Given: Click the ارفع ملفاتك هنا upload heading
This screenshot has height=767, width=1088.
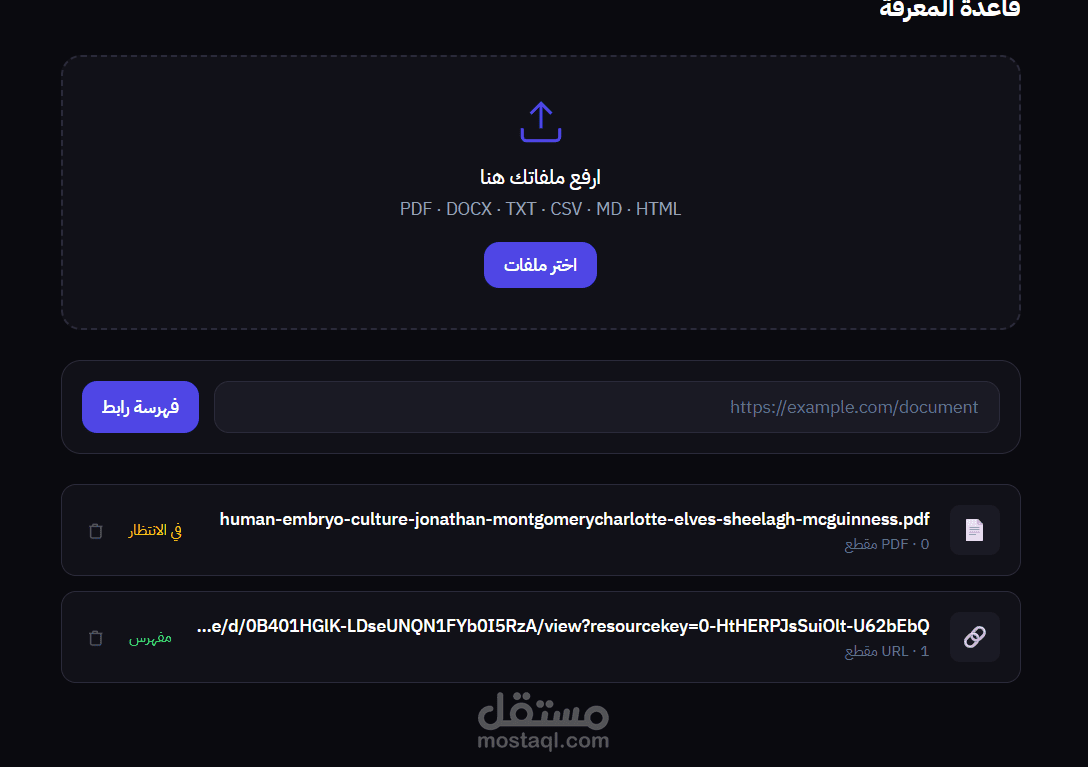Looking at the screenshot, I should (541, 178).
